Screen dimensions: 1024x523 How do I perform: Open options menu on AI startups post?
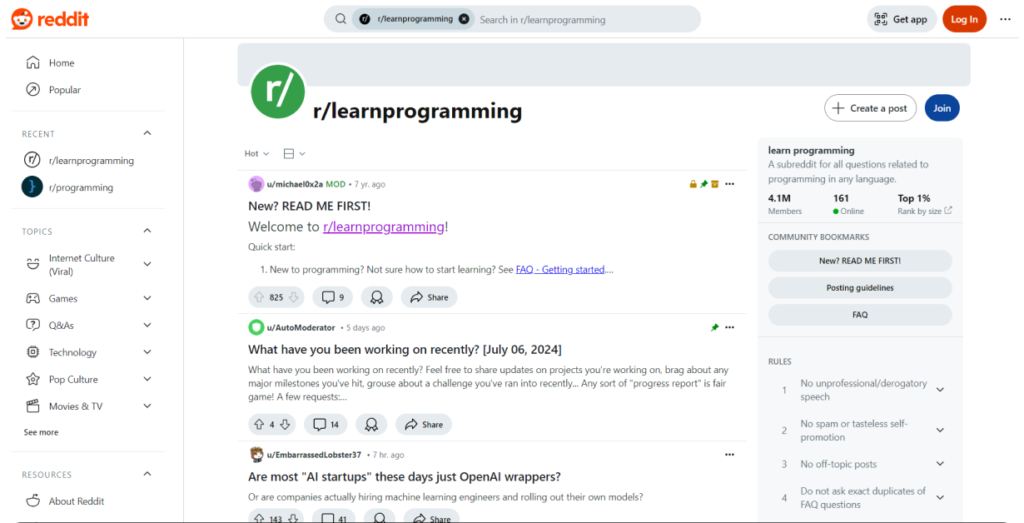[729, 454]
